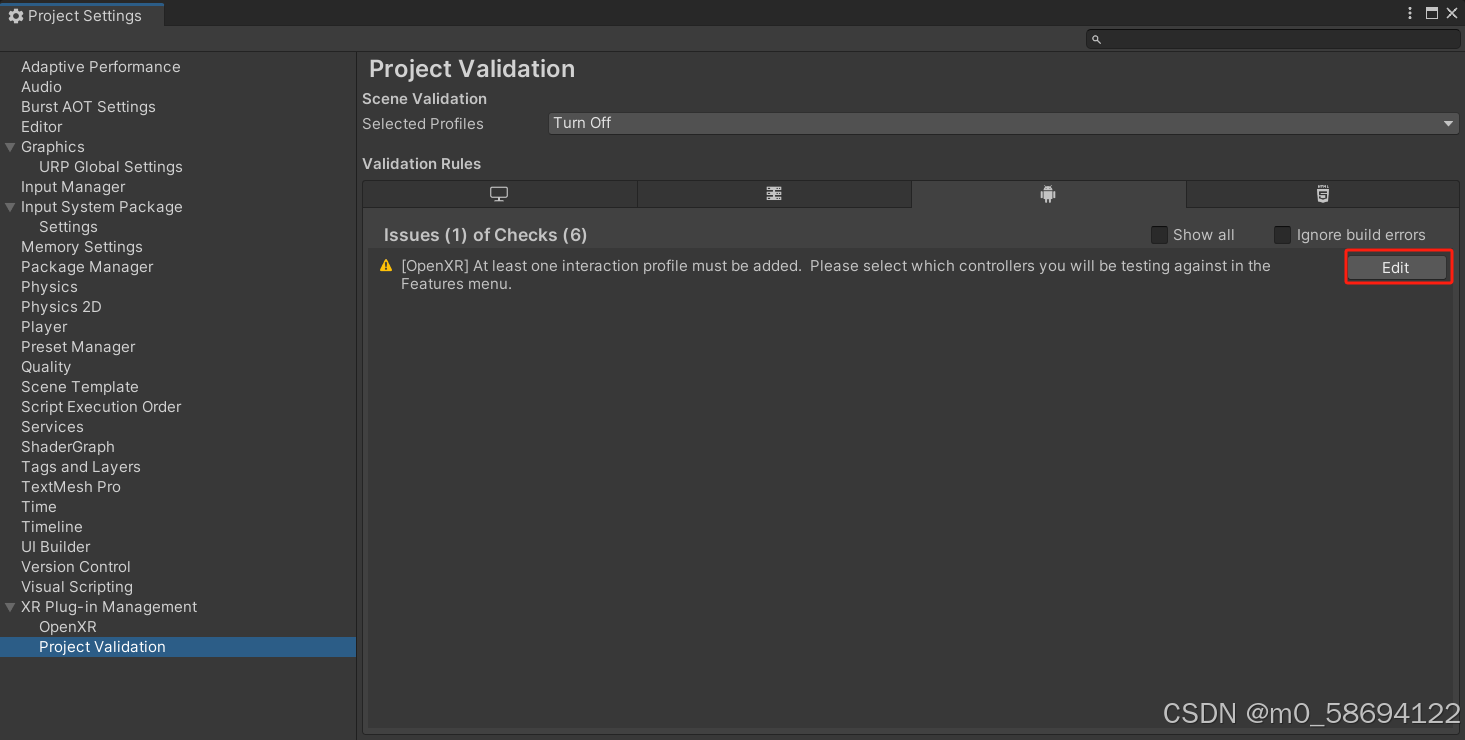Collapse the Input System Package group

9,207
